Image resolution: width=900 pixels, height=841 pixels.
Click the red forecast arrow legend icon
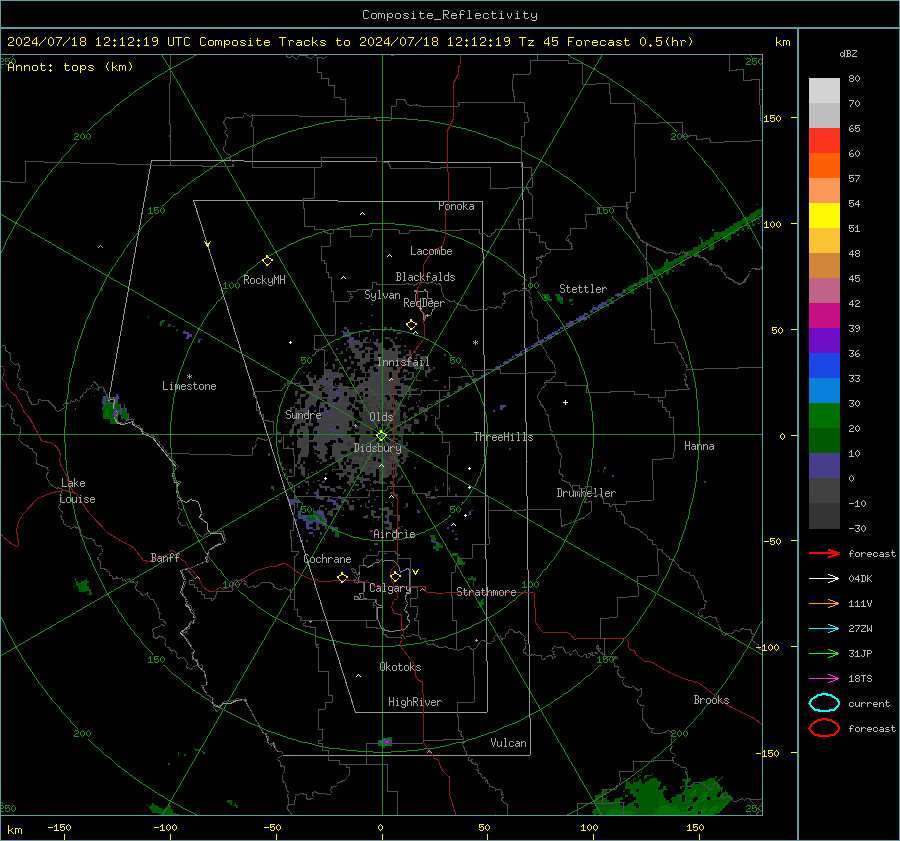(824, 553)
